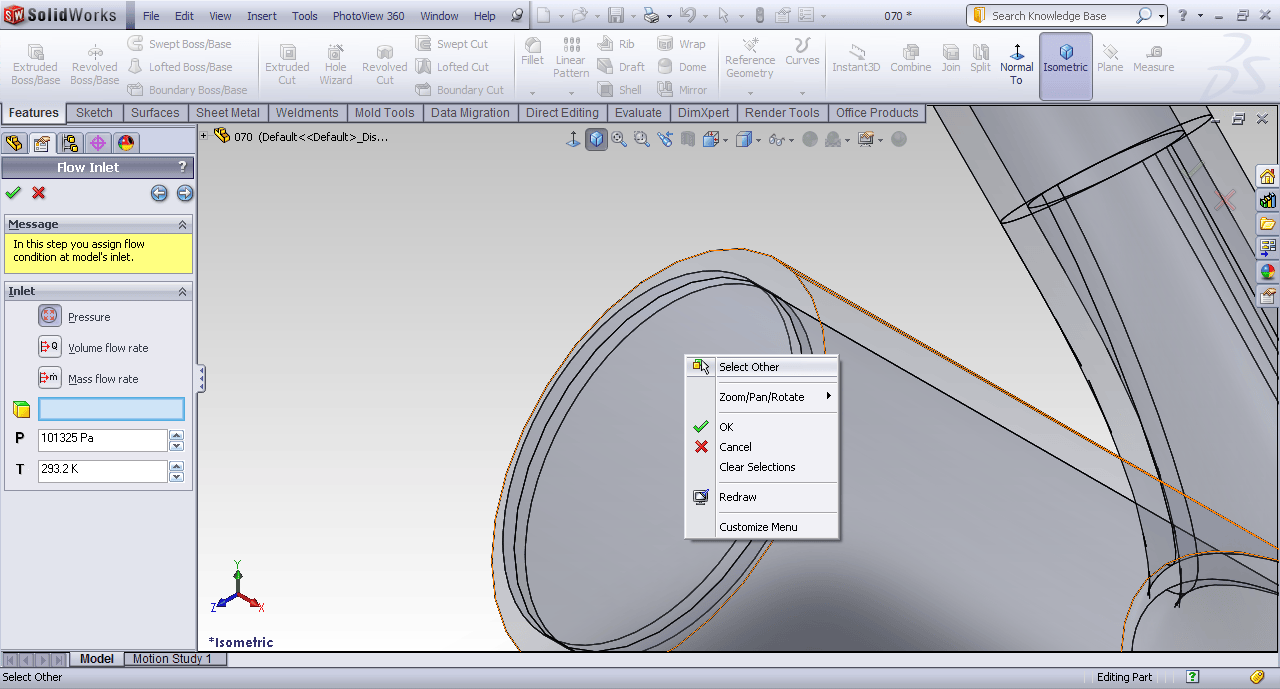This screenshot has height=689, width=1280.
Task: Expand the 070 flyout tree node
Action: pyautogui.click(x=204, y=136)
